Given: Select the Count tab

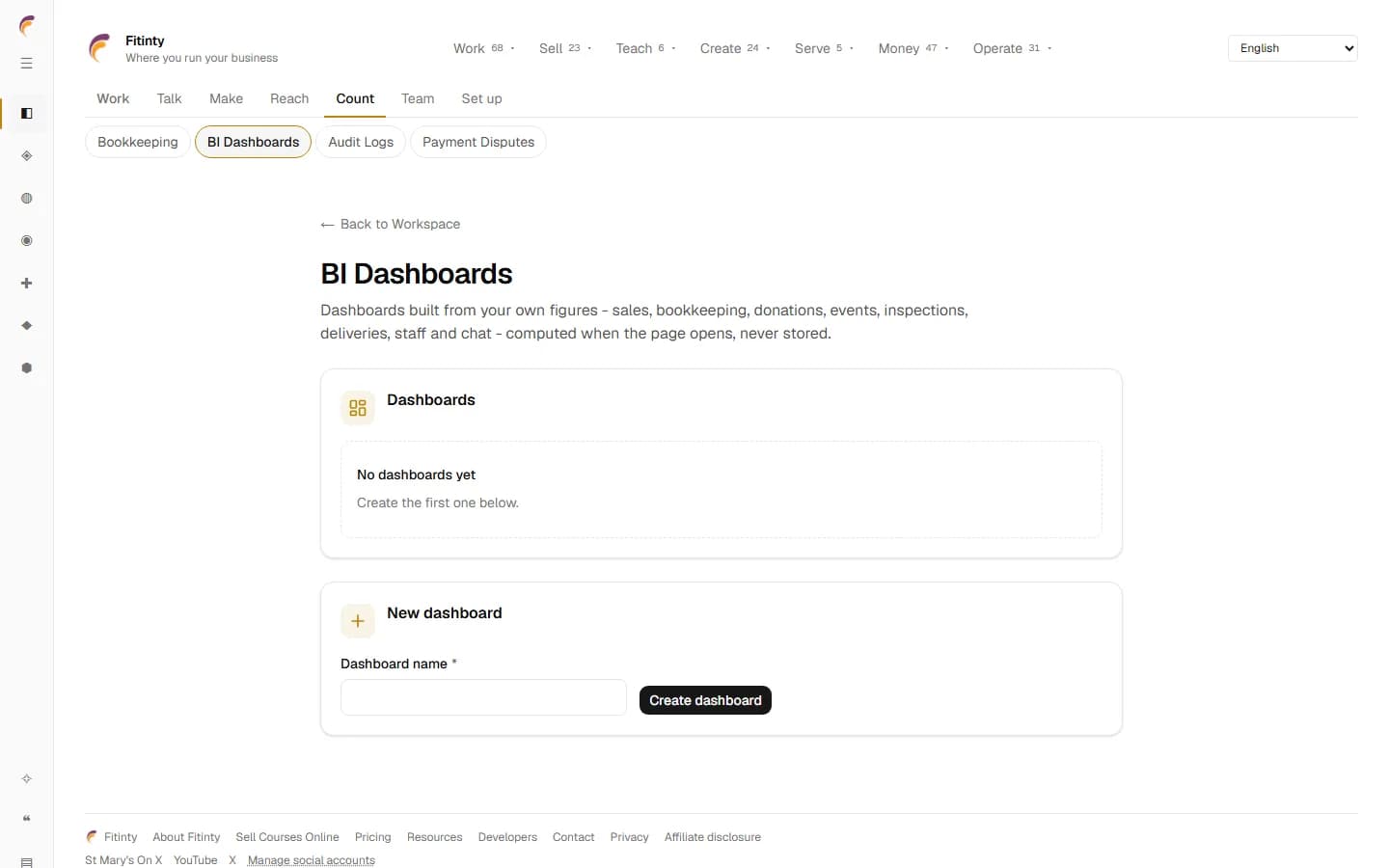Looking at the screenshot, I should (355, 98).
